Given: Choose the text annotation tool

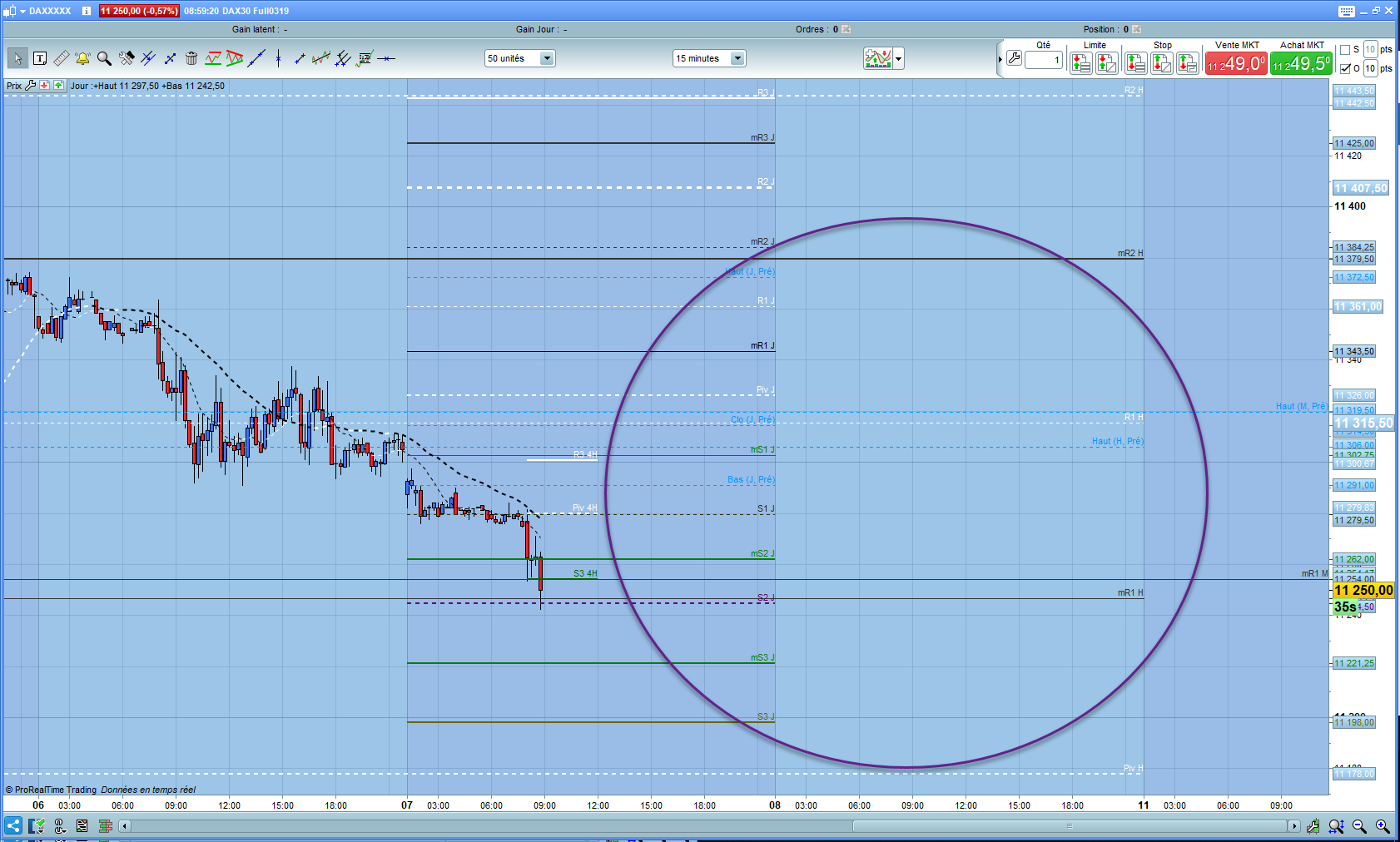Looking at the screenshot, I should click(40, 58).
